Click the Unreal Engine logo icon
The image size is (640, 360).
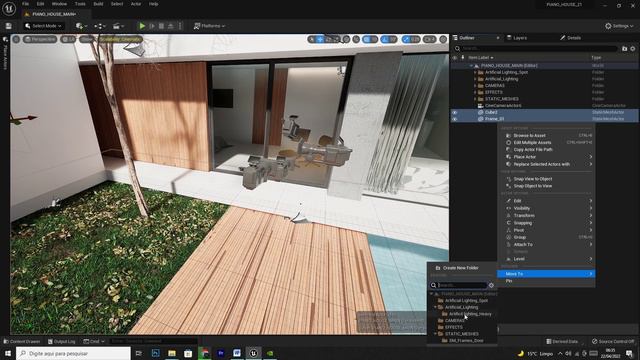point(9,8)
